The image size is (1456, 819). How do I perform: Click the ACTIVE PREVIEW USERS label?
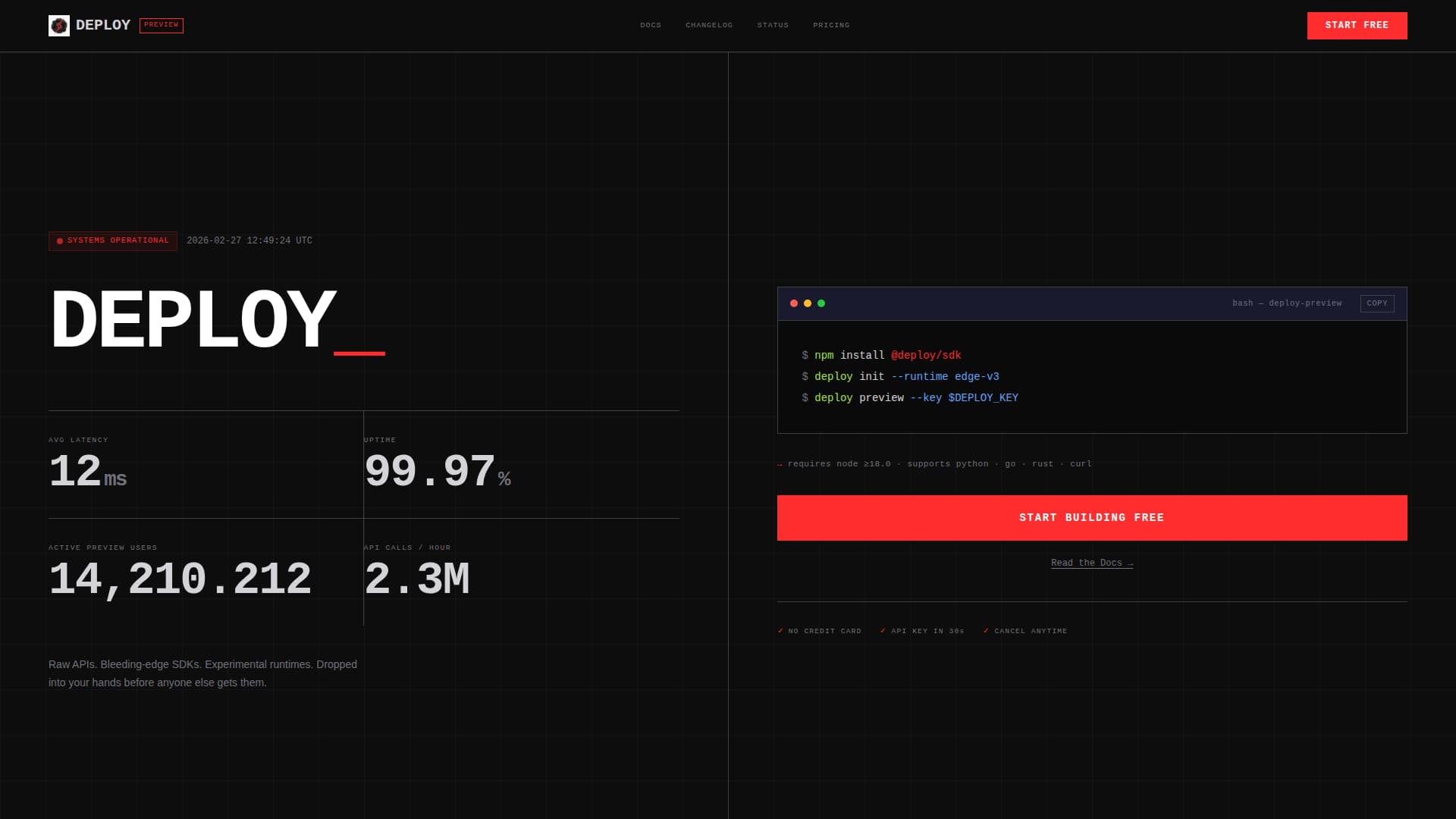tap(103, 548)
